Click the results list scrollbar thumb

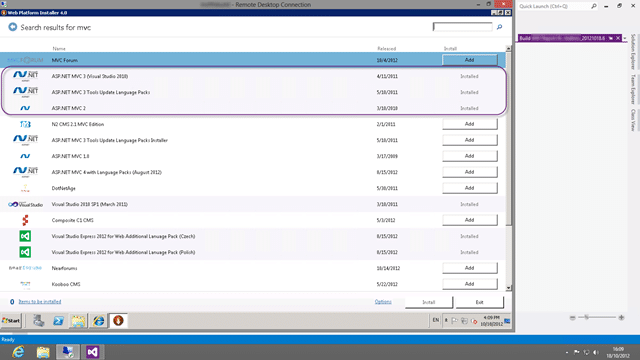tap(508, 138)
